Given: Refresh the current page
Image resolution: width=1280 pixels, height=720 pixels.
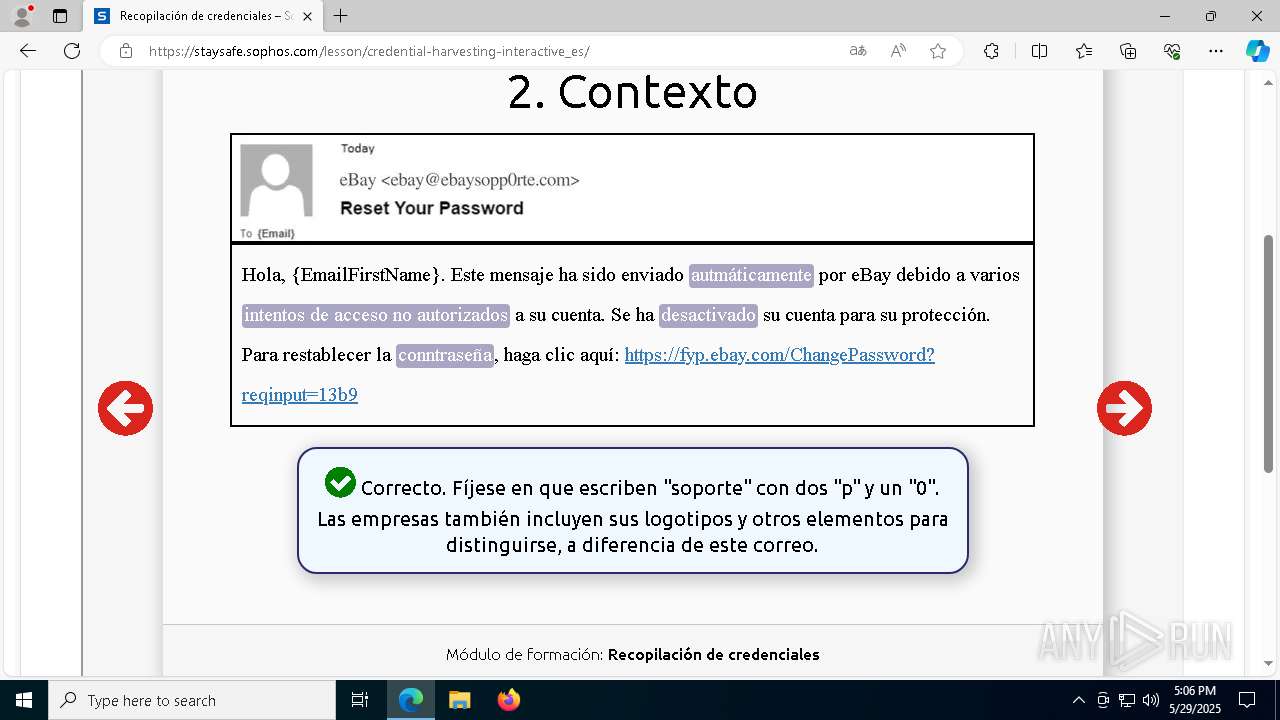Looking at the screenshot, I should [x=72, y=51].
